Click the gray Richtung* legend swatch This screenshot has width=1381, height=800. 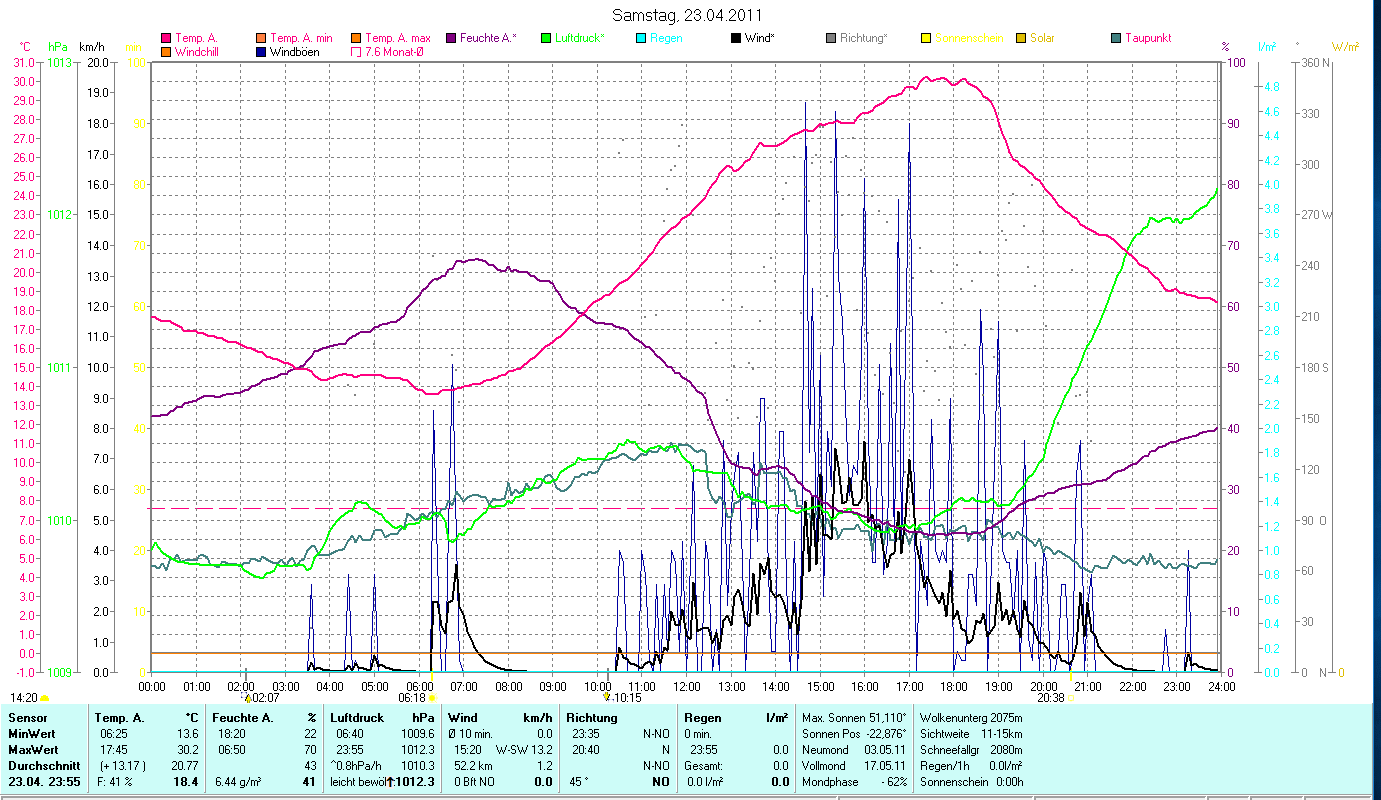pyautogui.click(x=832, y=38)
